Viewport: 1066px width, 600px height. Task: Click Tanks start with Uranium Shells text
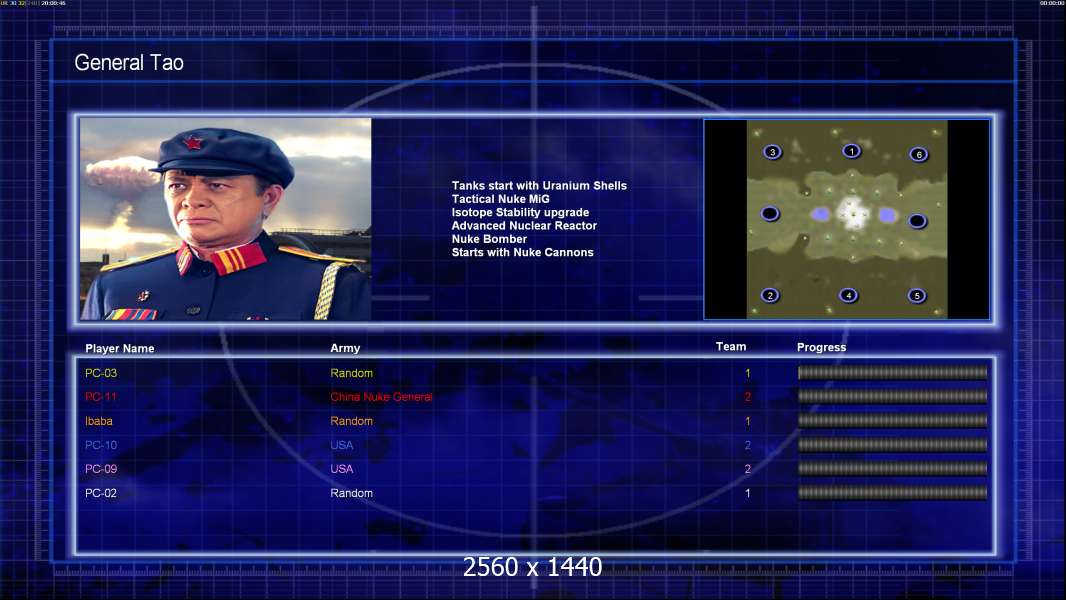[x=539, y=186]
